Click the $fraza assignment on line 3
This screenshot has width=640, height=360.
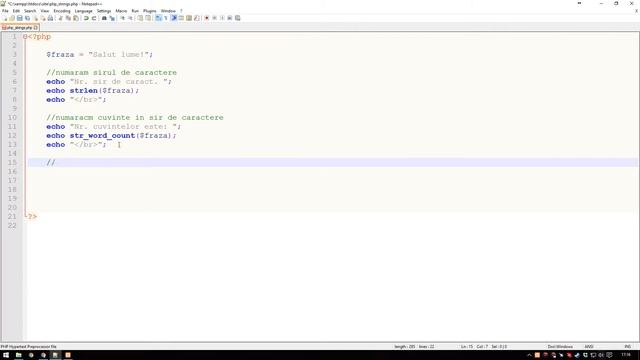(x=99, y=55)
